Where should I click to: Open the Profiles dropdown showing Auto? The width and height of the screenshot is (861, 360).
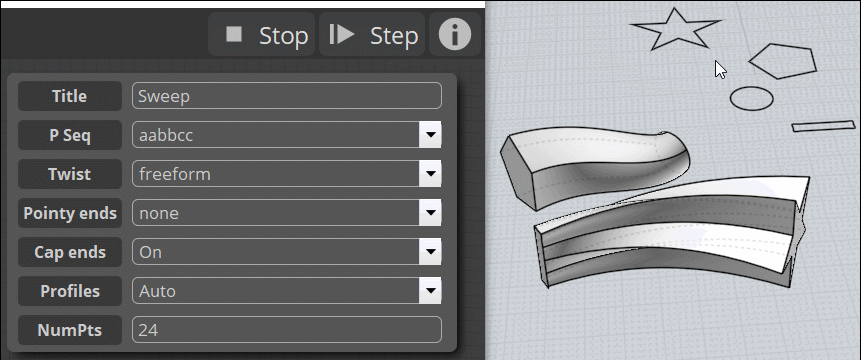[287, 291]
